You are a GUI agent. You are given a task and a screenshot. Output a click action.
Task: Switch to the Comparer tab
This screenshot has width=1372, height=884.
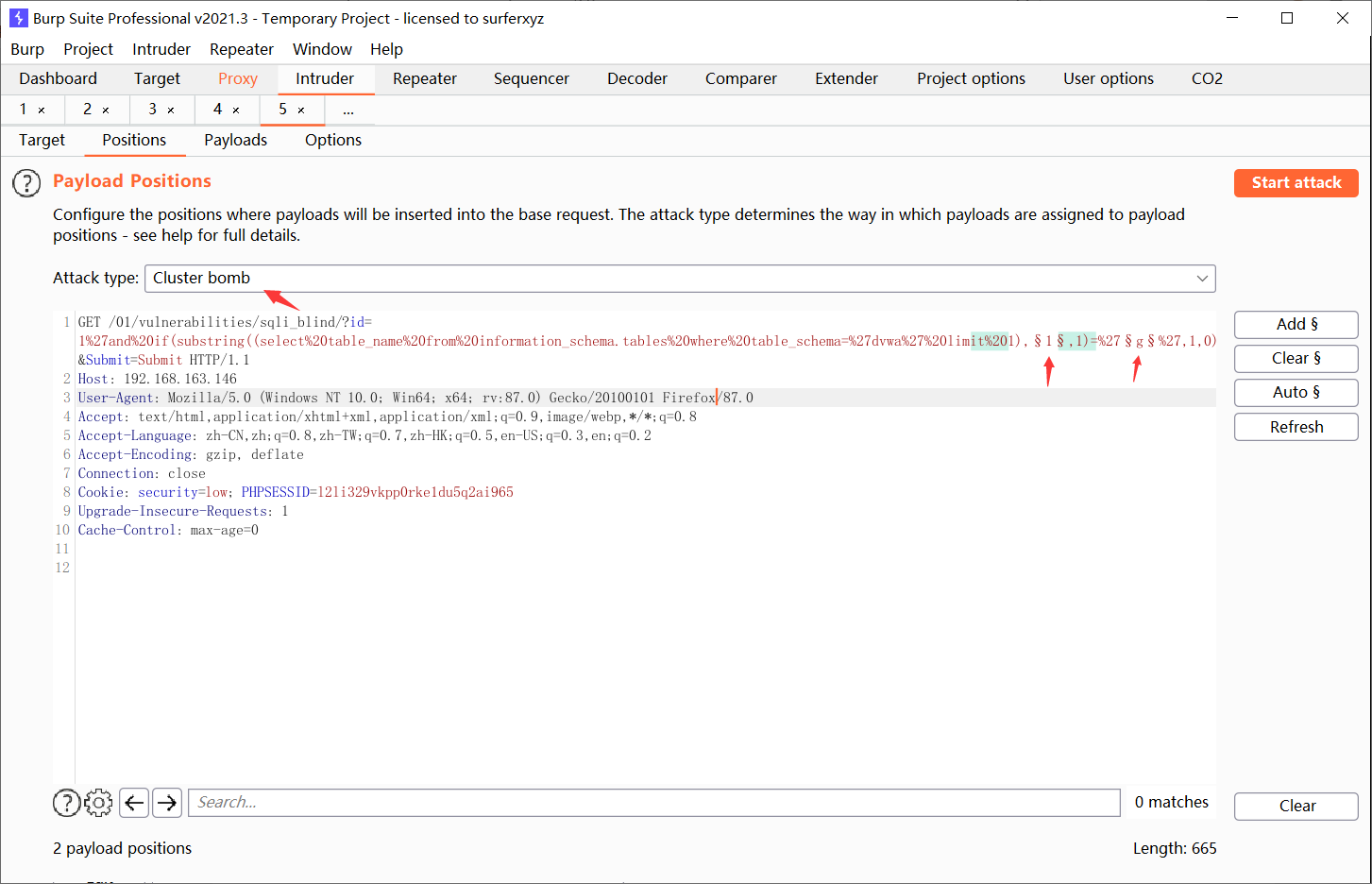pyautogui.click(x=741, y=79)
